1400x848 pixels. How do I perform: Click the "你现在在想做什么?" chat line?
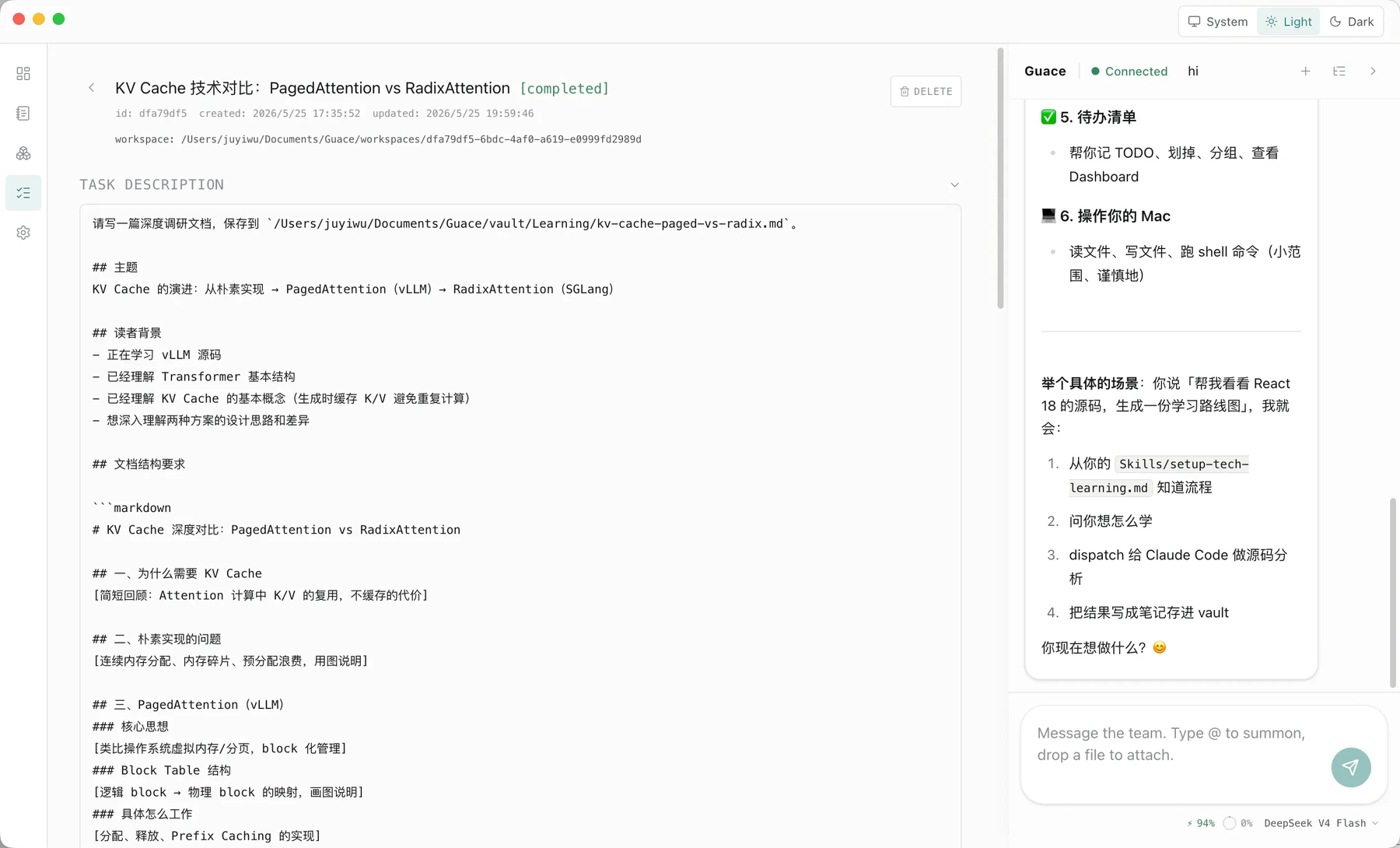(x=1104, y=647)
